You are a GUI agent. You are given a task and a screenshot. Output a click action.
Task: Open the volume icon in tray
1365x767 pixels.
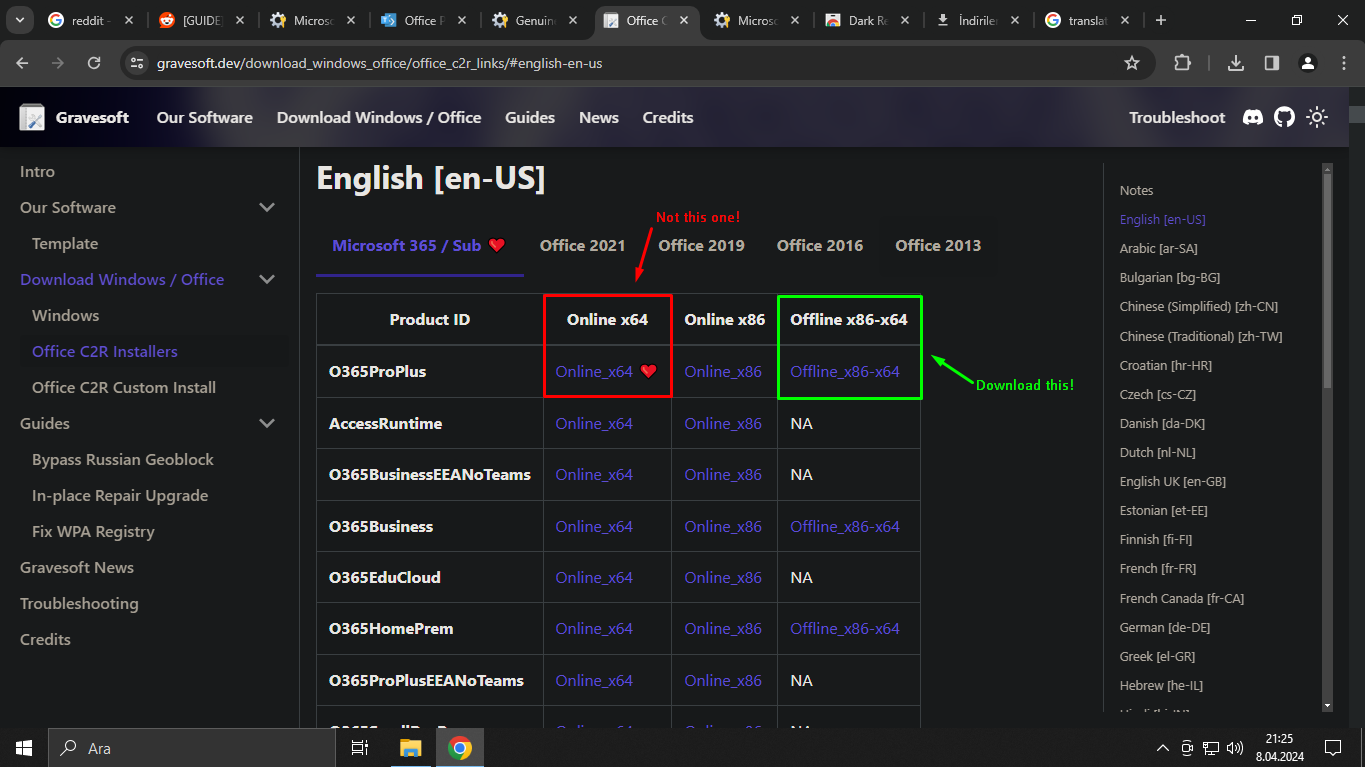click(1235, 747)
